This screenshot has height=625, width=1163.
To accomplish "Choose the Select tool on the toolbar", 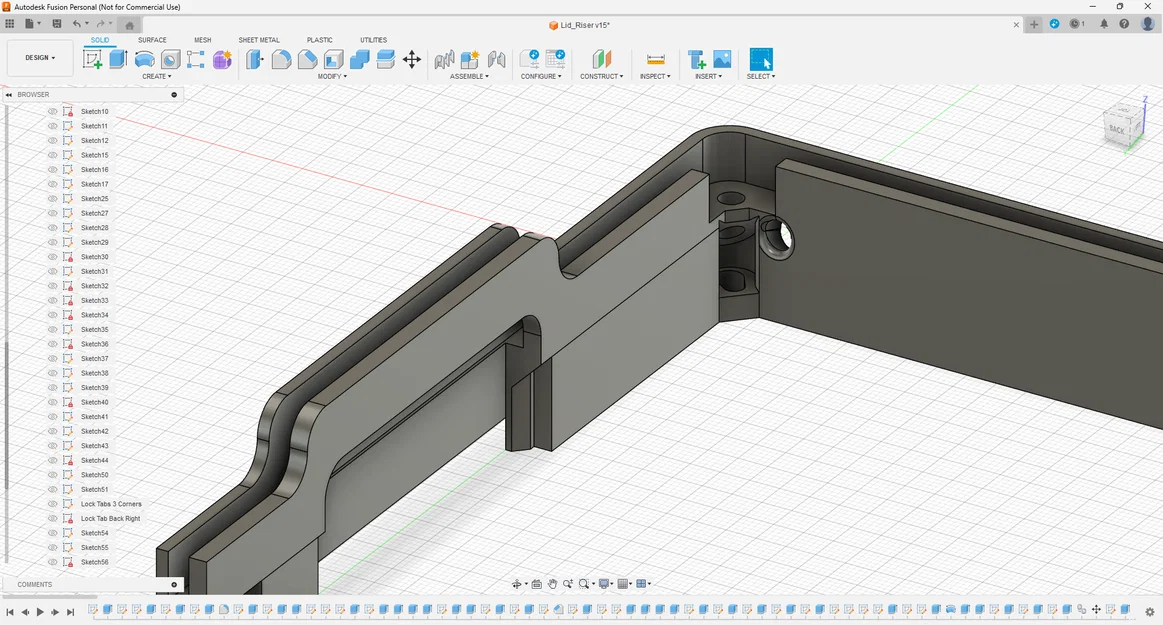I will pyautogui.click(x=761, y=58).
